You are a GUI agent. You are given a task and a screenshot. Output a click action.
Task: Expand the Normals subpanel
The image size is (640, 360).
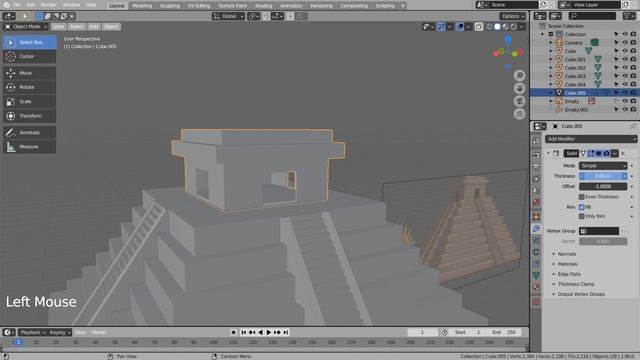point(567,254)
